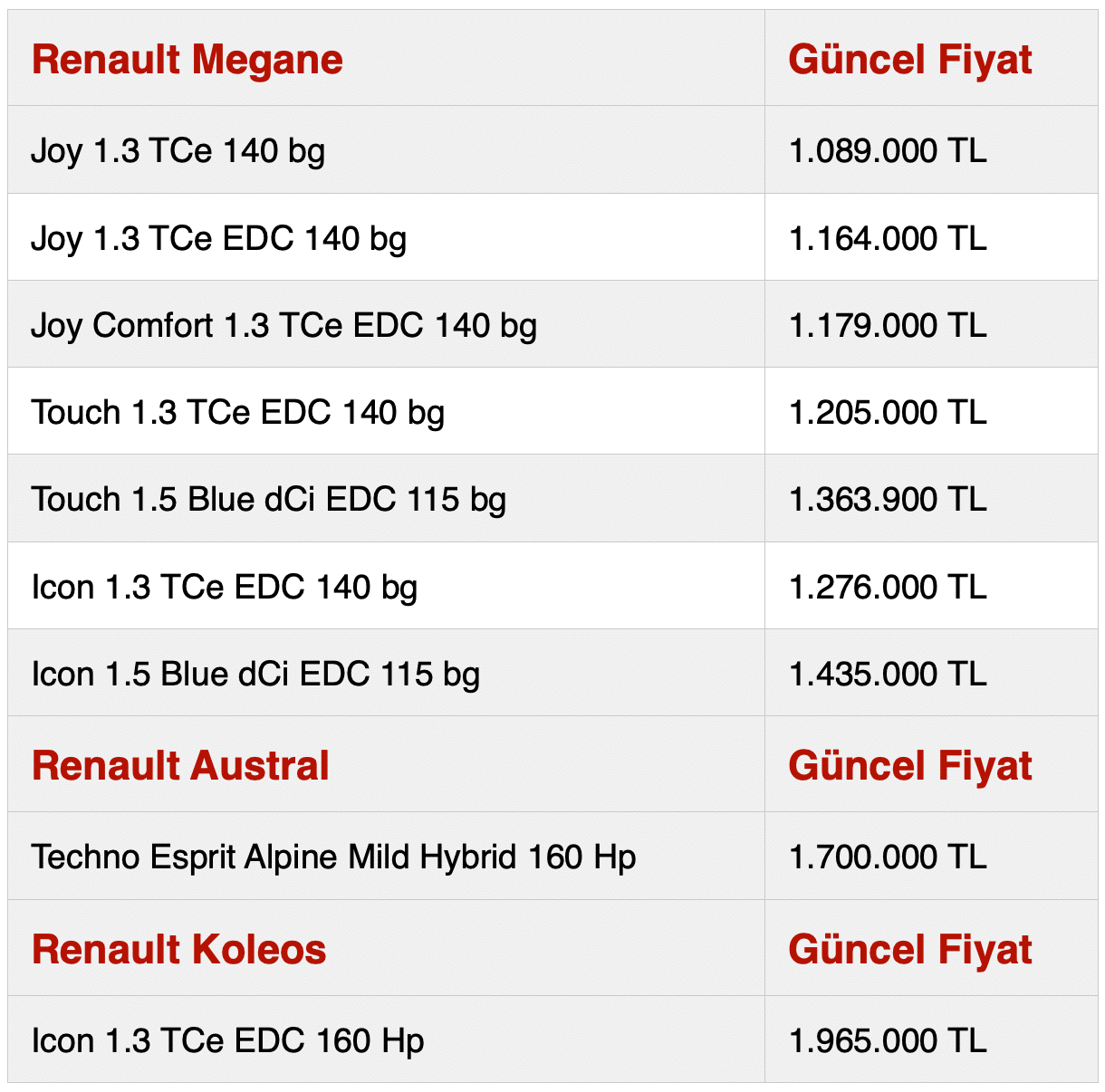Select Touch 1.3 TCe EDC 140 bg
The image size is (1105, 1092).
(x=238, y=413)
